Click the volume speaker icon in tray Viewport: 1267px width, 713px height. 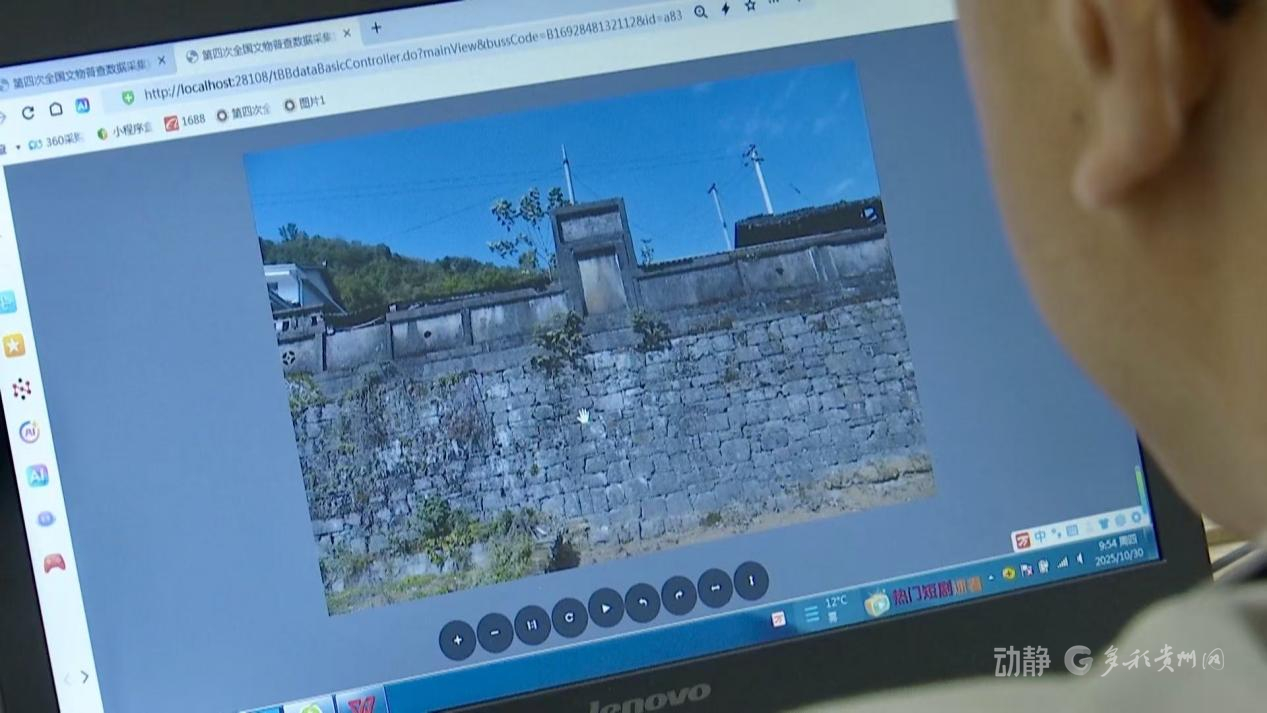point(1079,560)
